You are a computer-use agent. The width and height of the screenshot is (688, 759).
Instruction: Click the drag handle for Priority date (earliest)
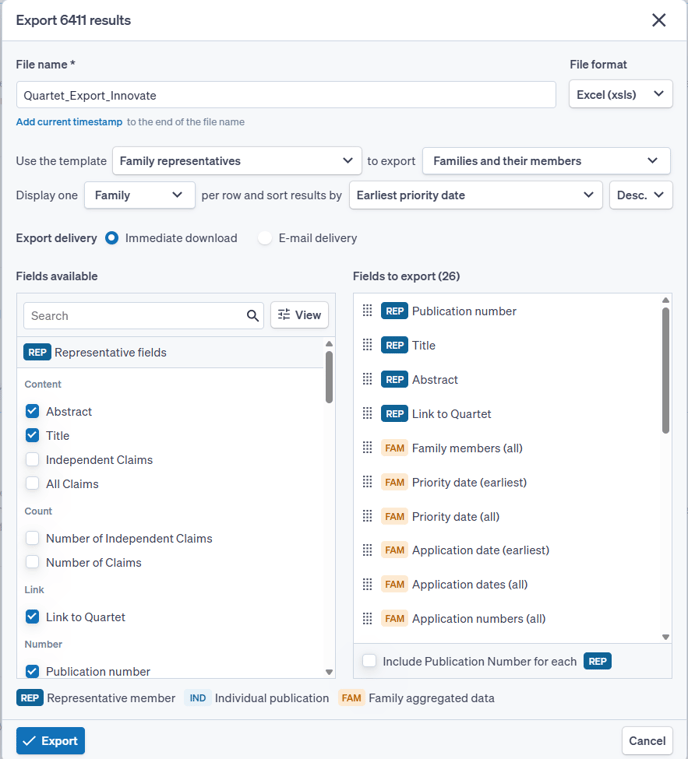point(367,482)
